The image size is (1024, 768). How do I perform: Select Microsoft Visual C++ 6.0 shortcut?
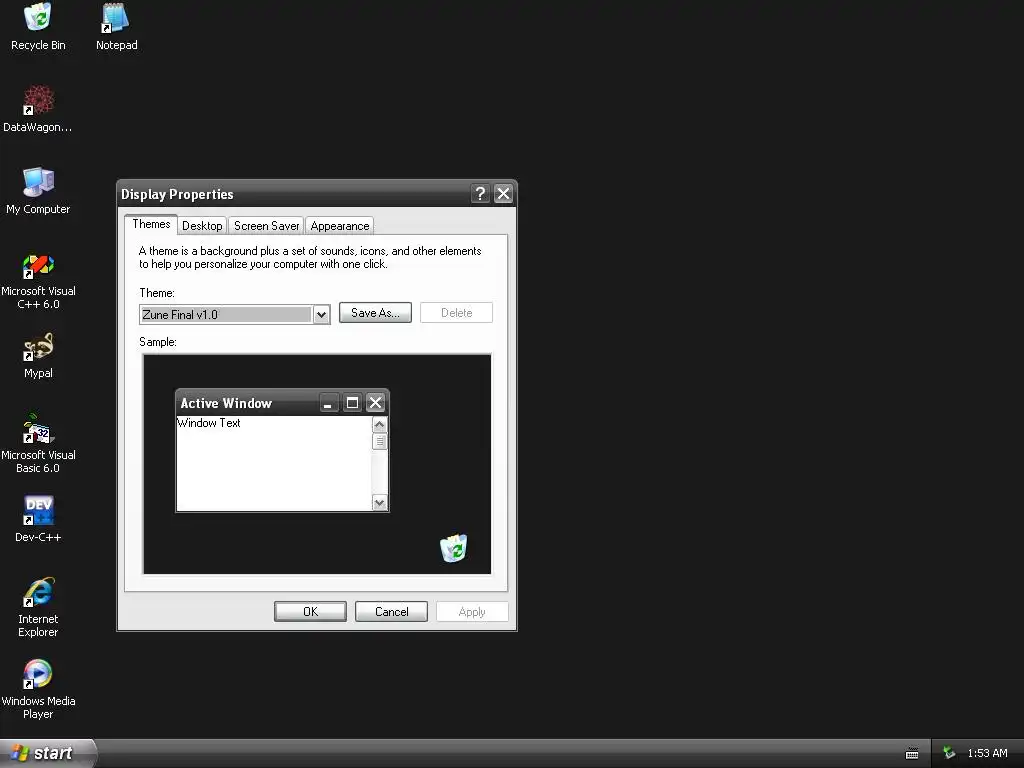38,282
